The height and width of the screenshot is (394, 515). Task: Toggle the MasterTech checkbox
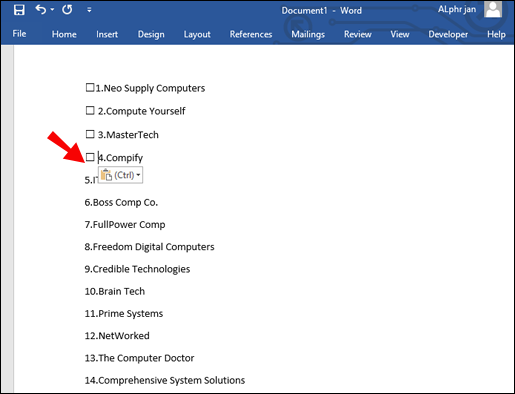(x=90, y=134)
